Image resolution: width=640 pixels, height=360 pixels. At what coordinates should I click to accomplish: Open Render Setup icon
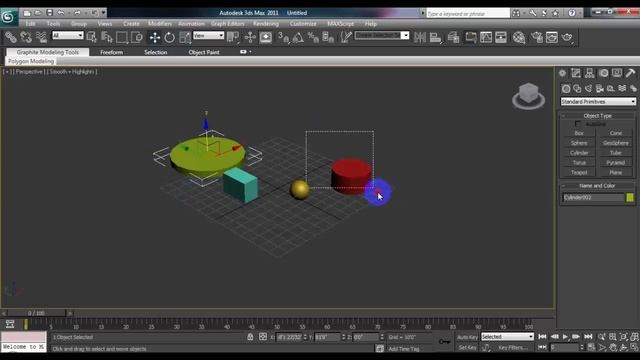(537, 38)
